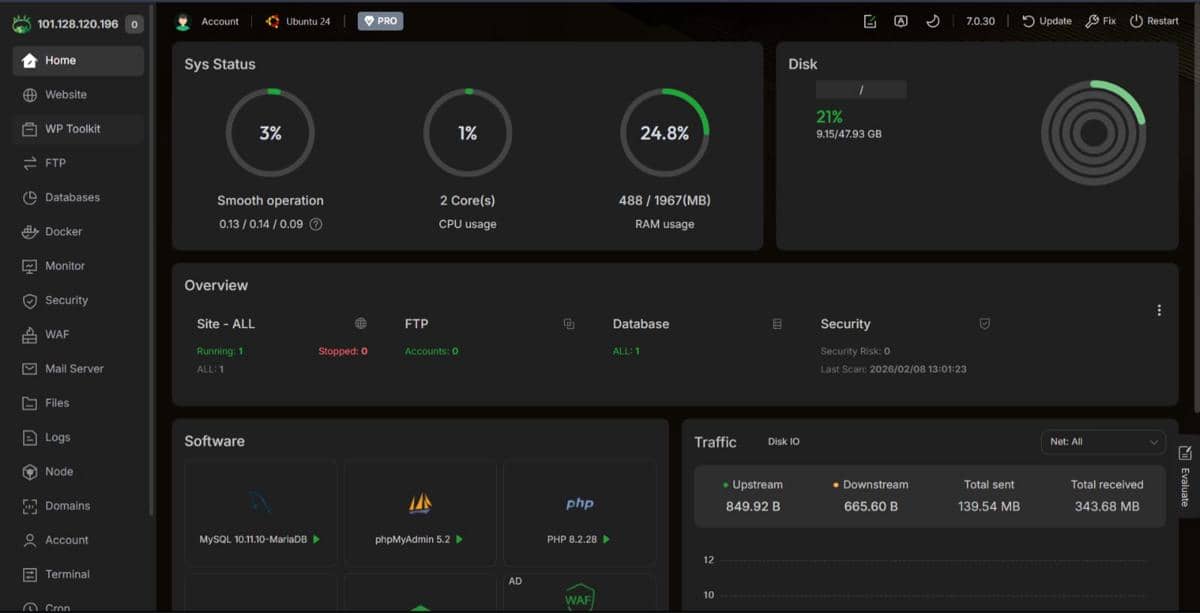The image size is (1200, 613).
Task: Click the WAF shield icon in Software panel
Action: [x=579, y=597]
